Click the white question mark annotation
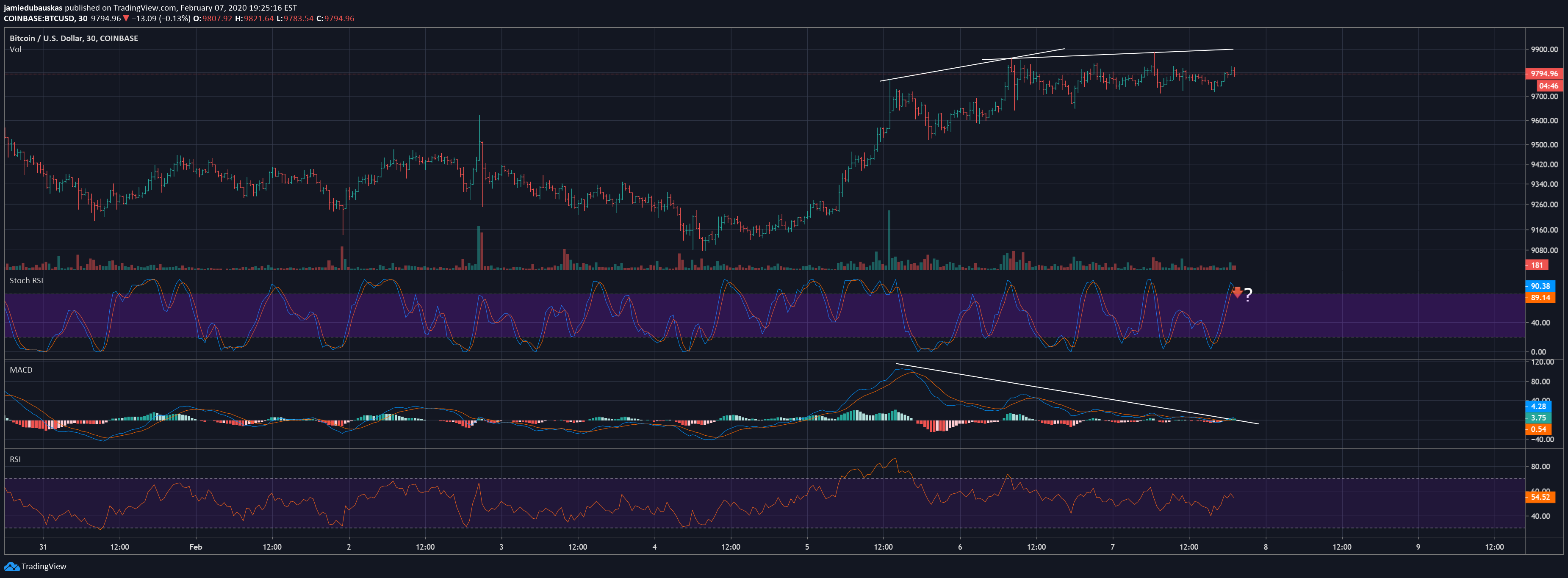The width and height of the screenshot is (1568, 578). pyautogui.click(x=1248, y=295)
